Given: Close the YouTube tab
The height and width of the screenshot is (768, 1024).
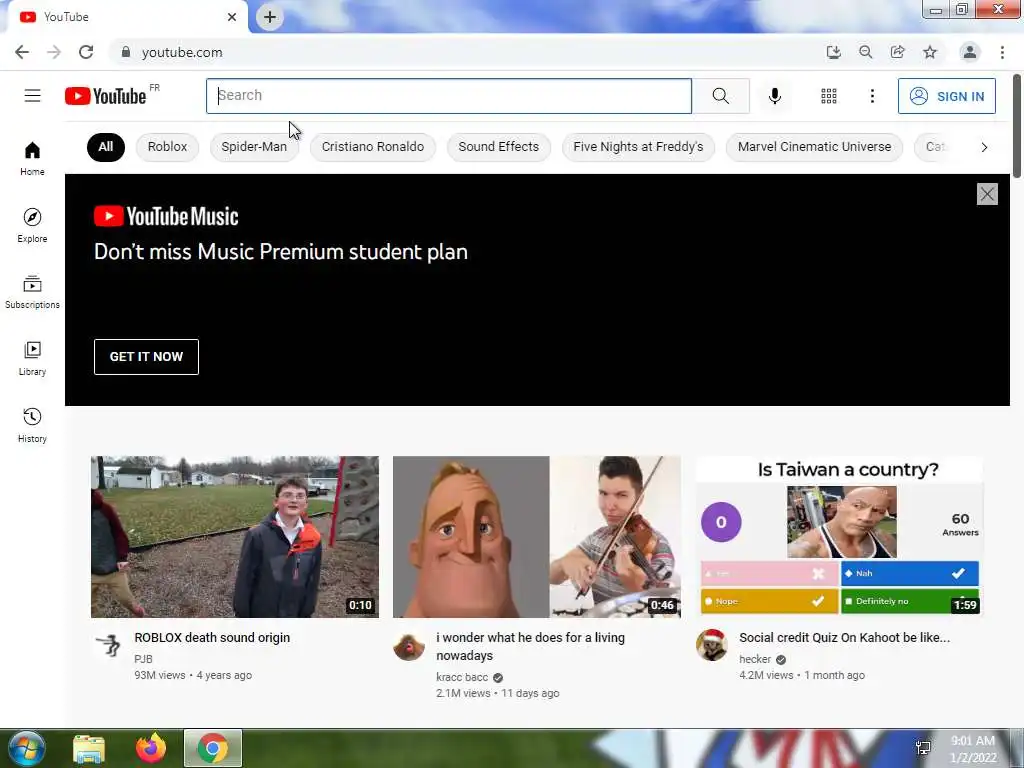Looking at the screenshot, I should 232,17.
